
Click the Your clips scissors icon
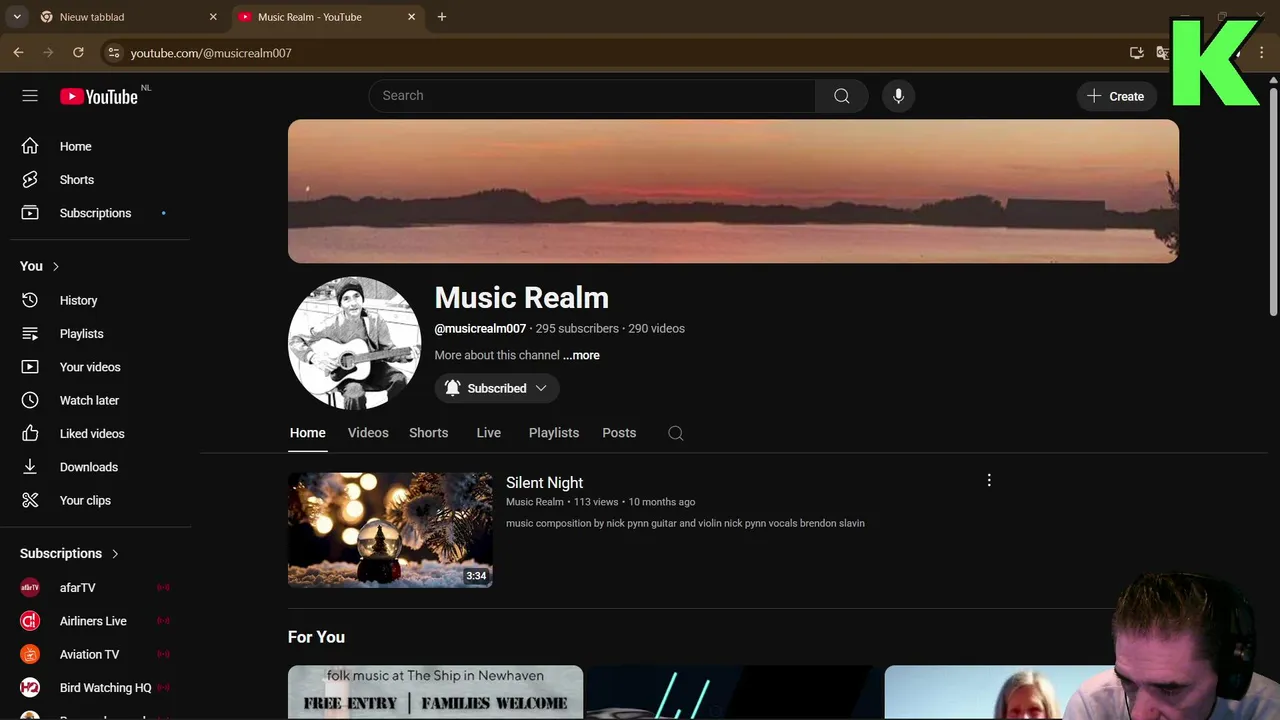click(30, 500)
